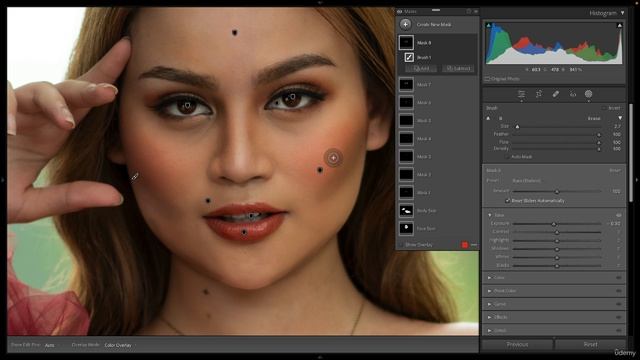This screenshot has height=360, width=640.
Task: Expand the Point Color section
Action: pos(489,291)
